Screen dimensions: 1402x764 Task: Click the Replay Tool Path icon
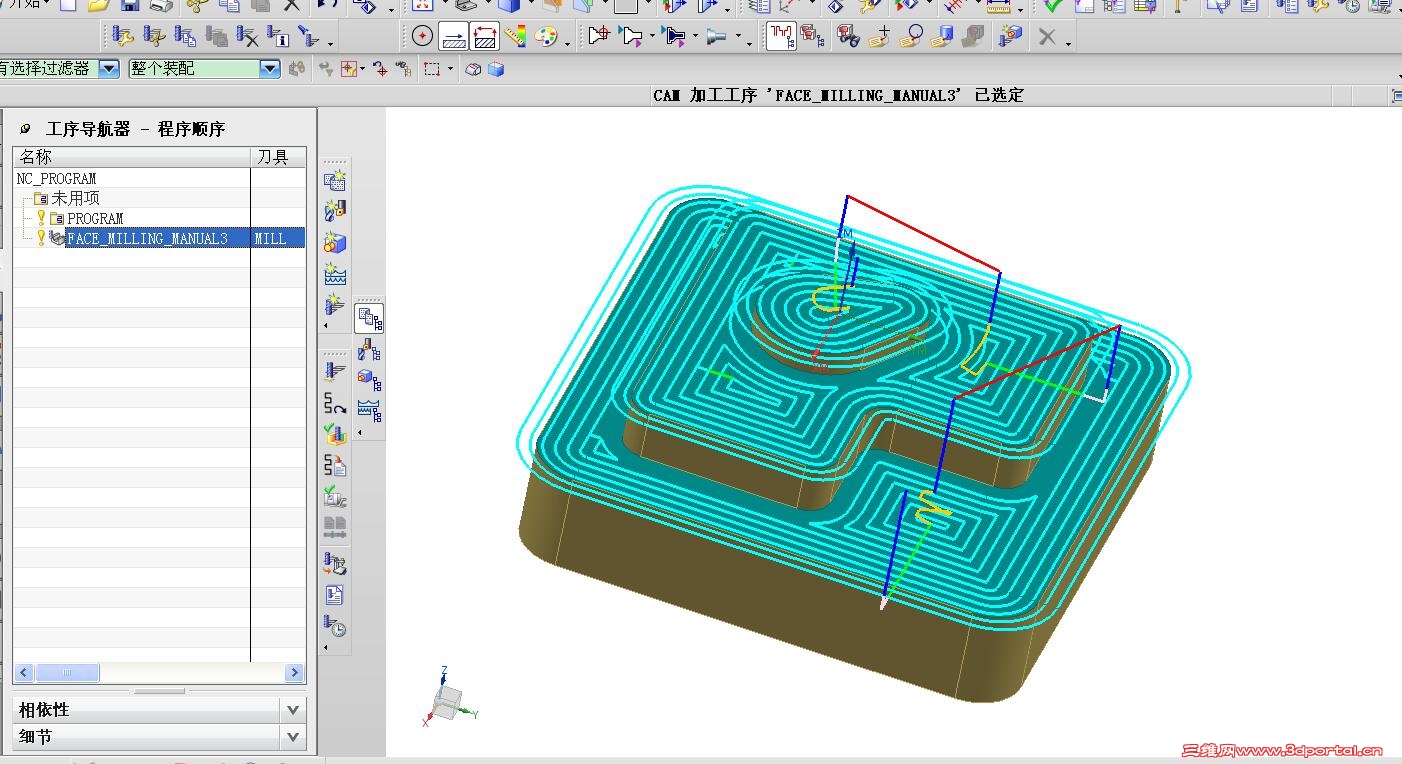point(334,403)
